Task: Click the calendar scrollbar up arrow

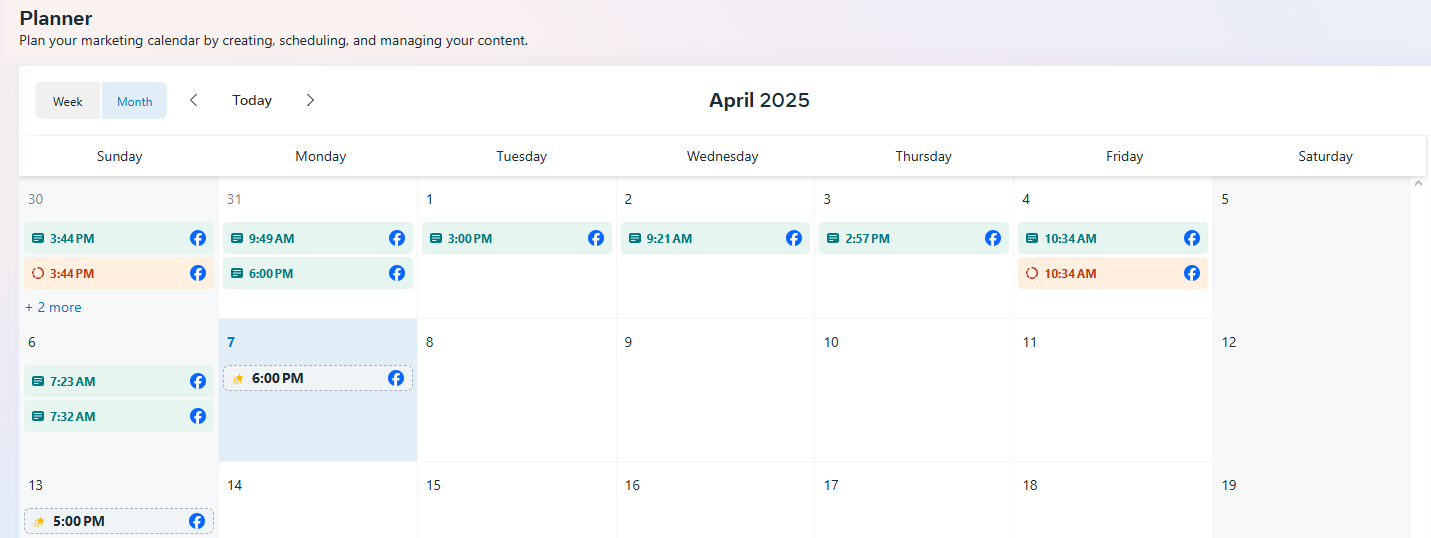Action: (x=1417, y=183)
